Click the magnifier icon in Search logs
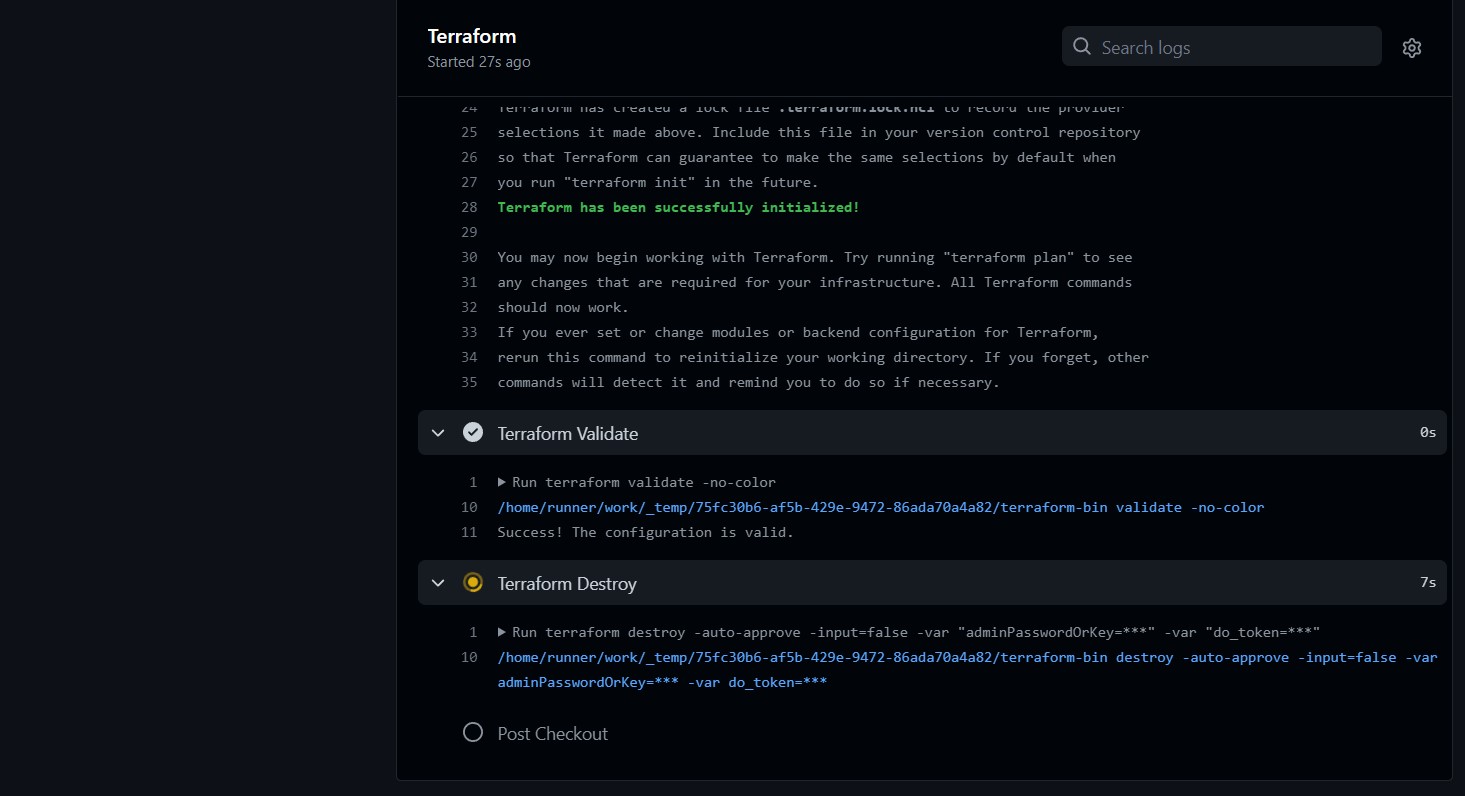 point(1081,47)
